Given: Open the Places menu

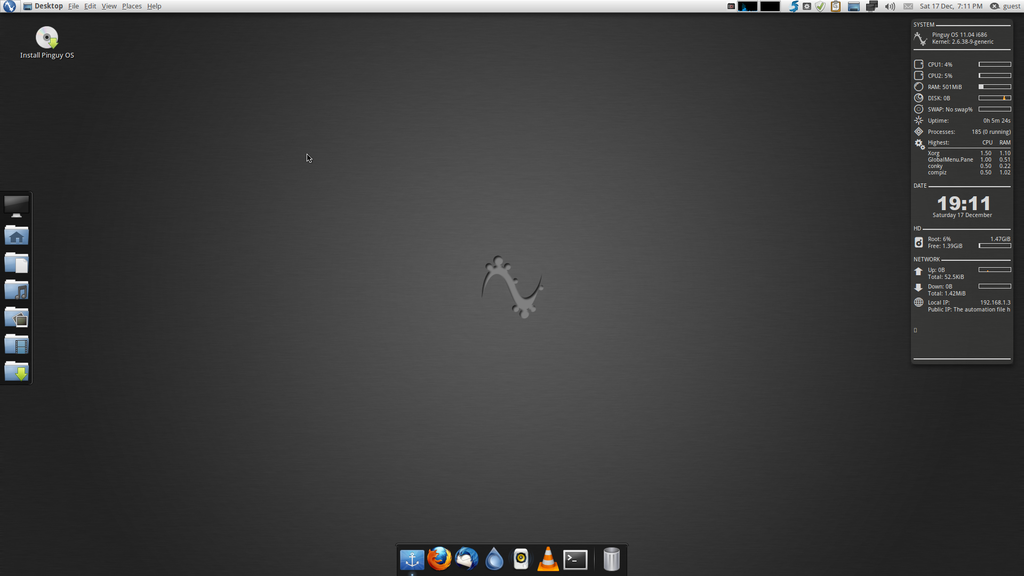Looking at the screenshot, I should (x=131, y=6).
